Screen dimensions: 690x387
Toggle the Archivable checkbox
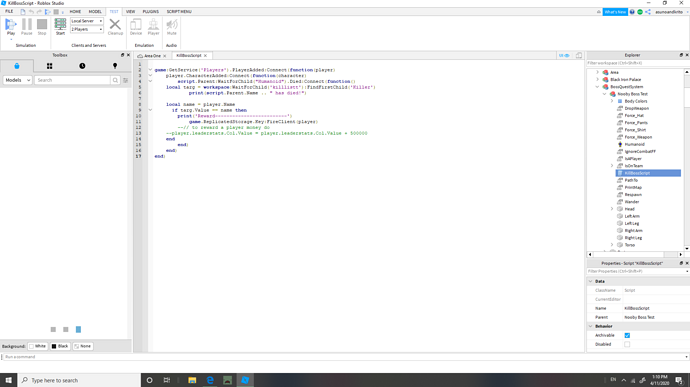627,335
